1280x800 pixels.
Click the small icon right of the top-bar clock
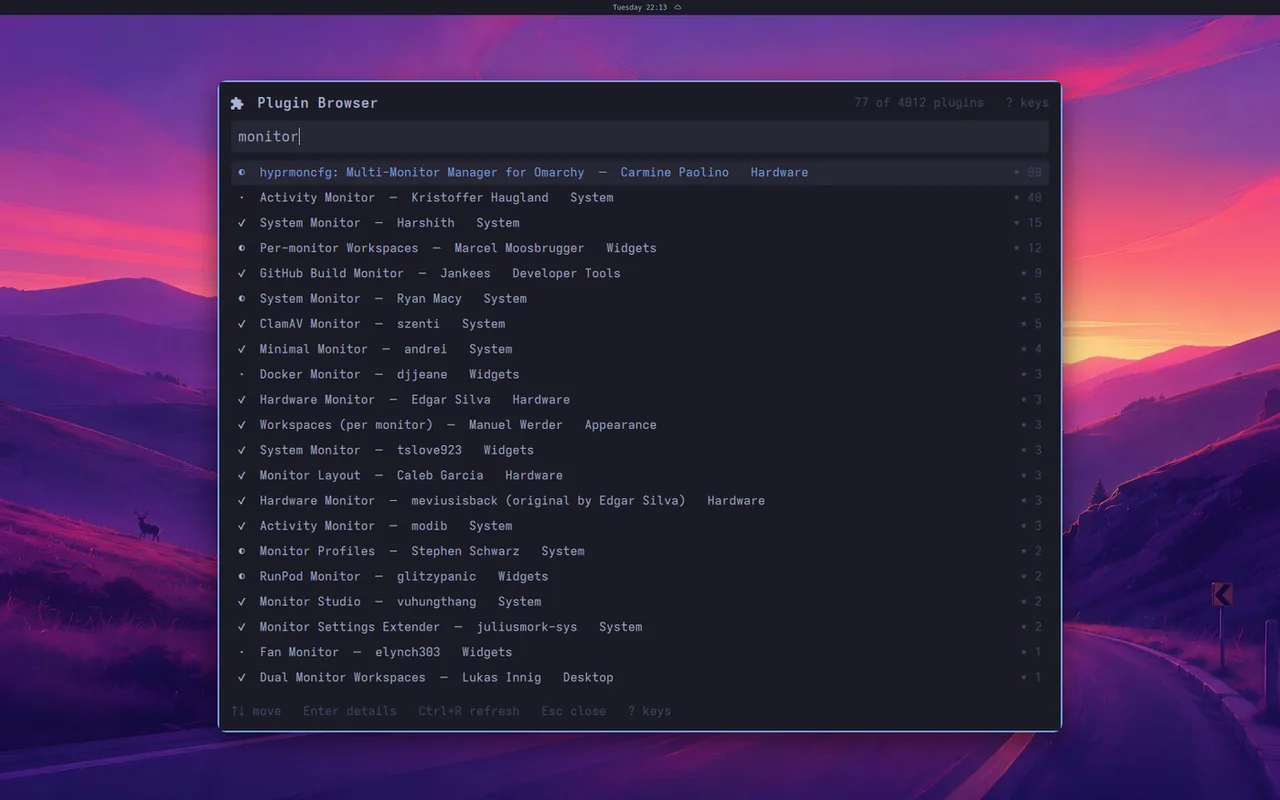pos(678,7)
